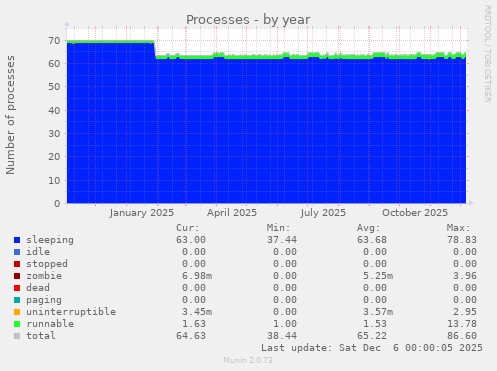Click the 'April 2025' axis label
This screenshot has width=497, height=371.
coord(232,213)
